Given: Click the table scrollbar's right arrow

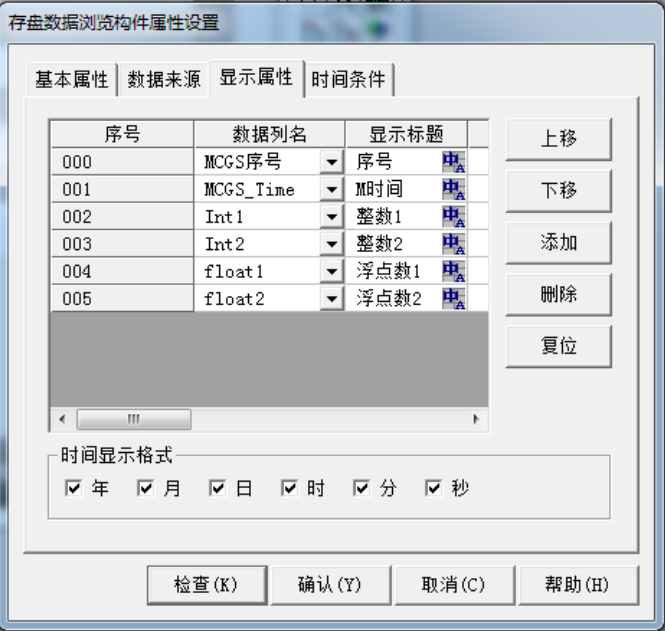Looking at the screenshot, I should coord(476,419).
